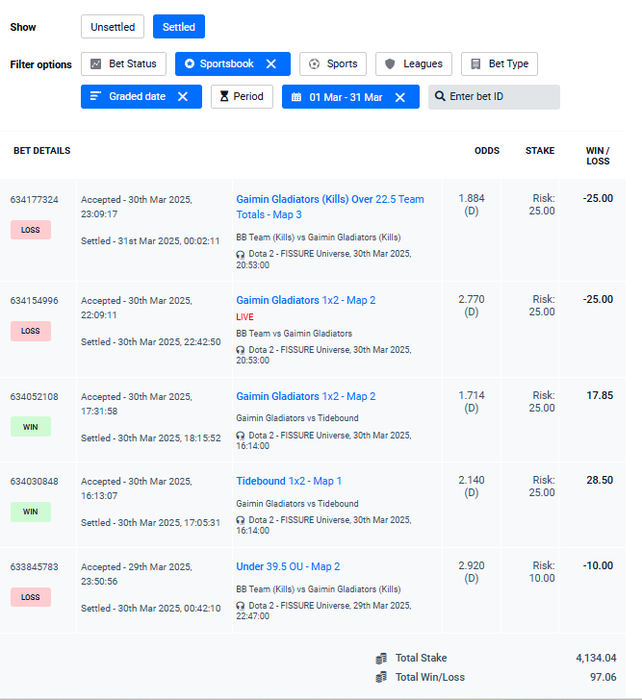Click the coins icon beside Total Stake
The image size is (642, 700).
(x=381, y=658)
